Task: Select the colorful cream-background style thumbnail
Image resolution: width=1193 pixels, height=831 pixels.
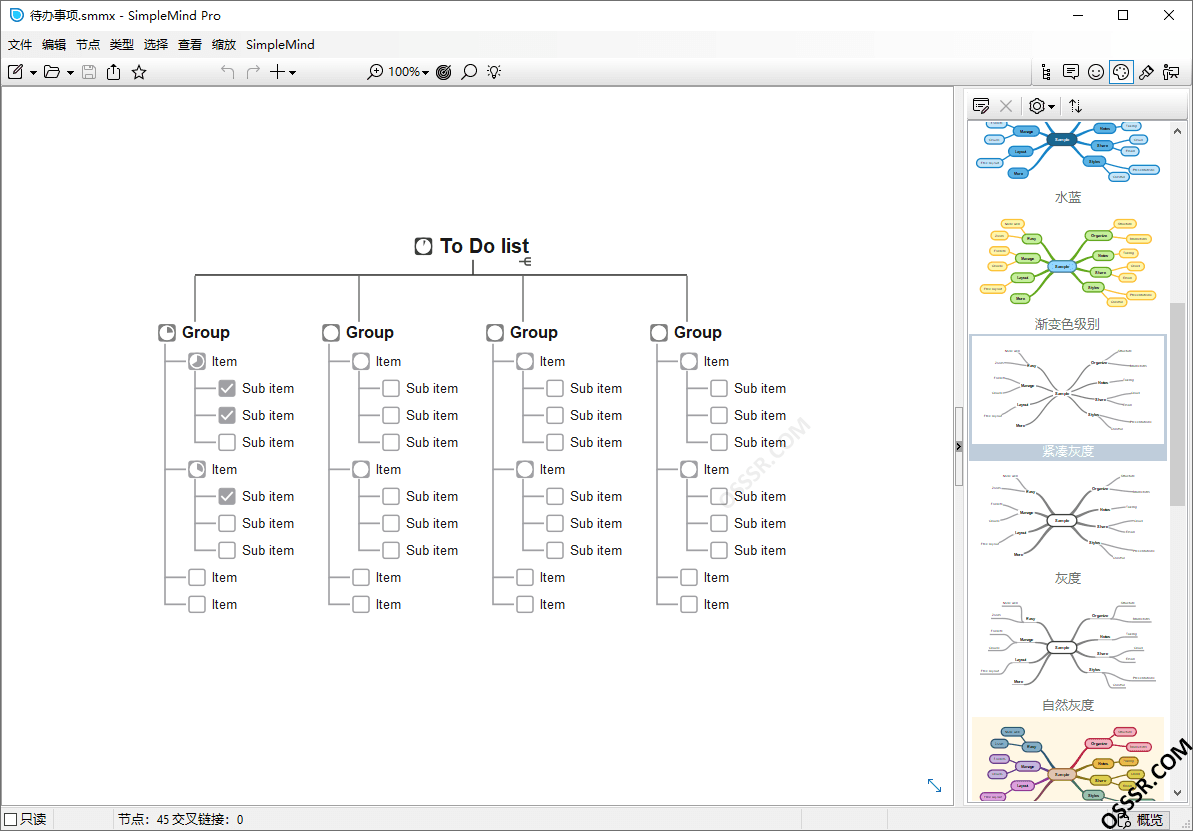Action: click(x=1067, y=759)
